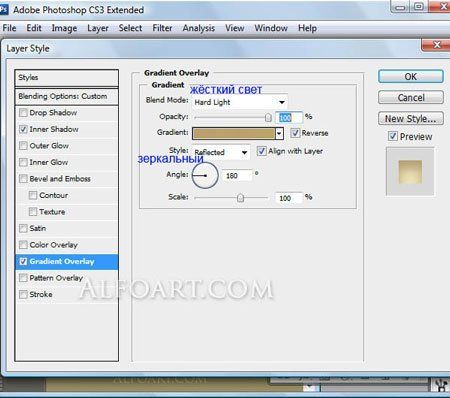
Task: Enable the Contour checkbox
Action: coord(33,195)
